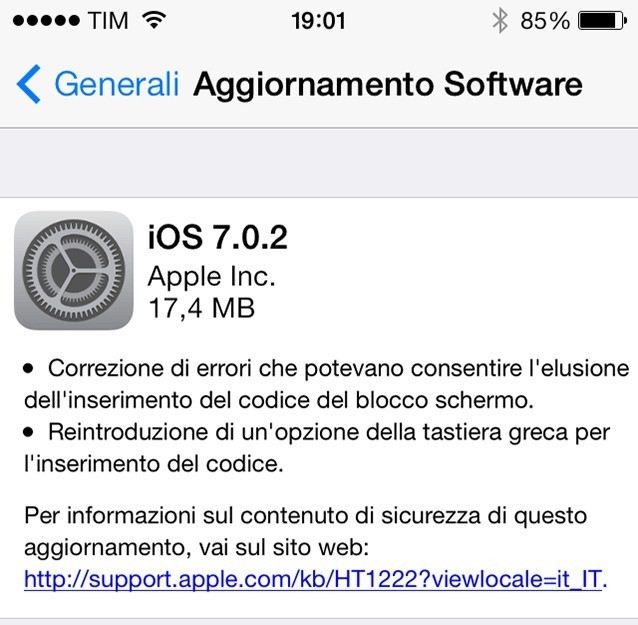Viewport: 638px width, 625px height.
Task: Tap the 17,4 MB update size
Action: coord(202,308)
